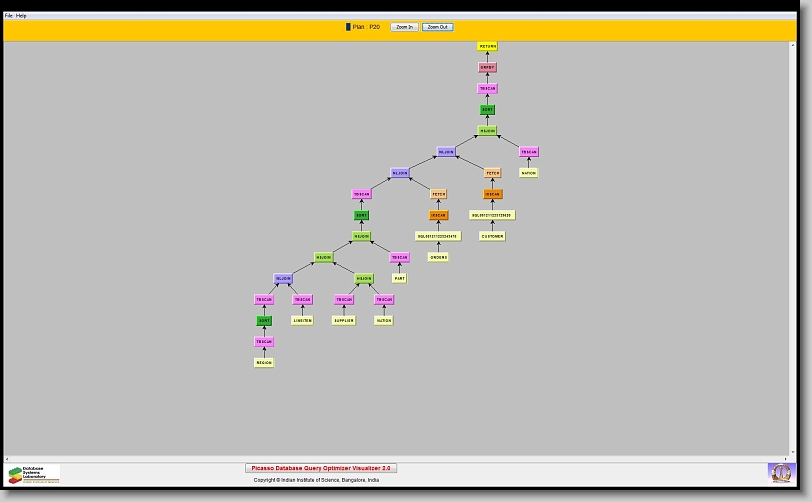Viewport: 812px width, 502px height.
Task: Select the PART table node
Action: pyautogui.click(x=399, y=279)
